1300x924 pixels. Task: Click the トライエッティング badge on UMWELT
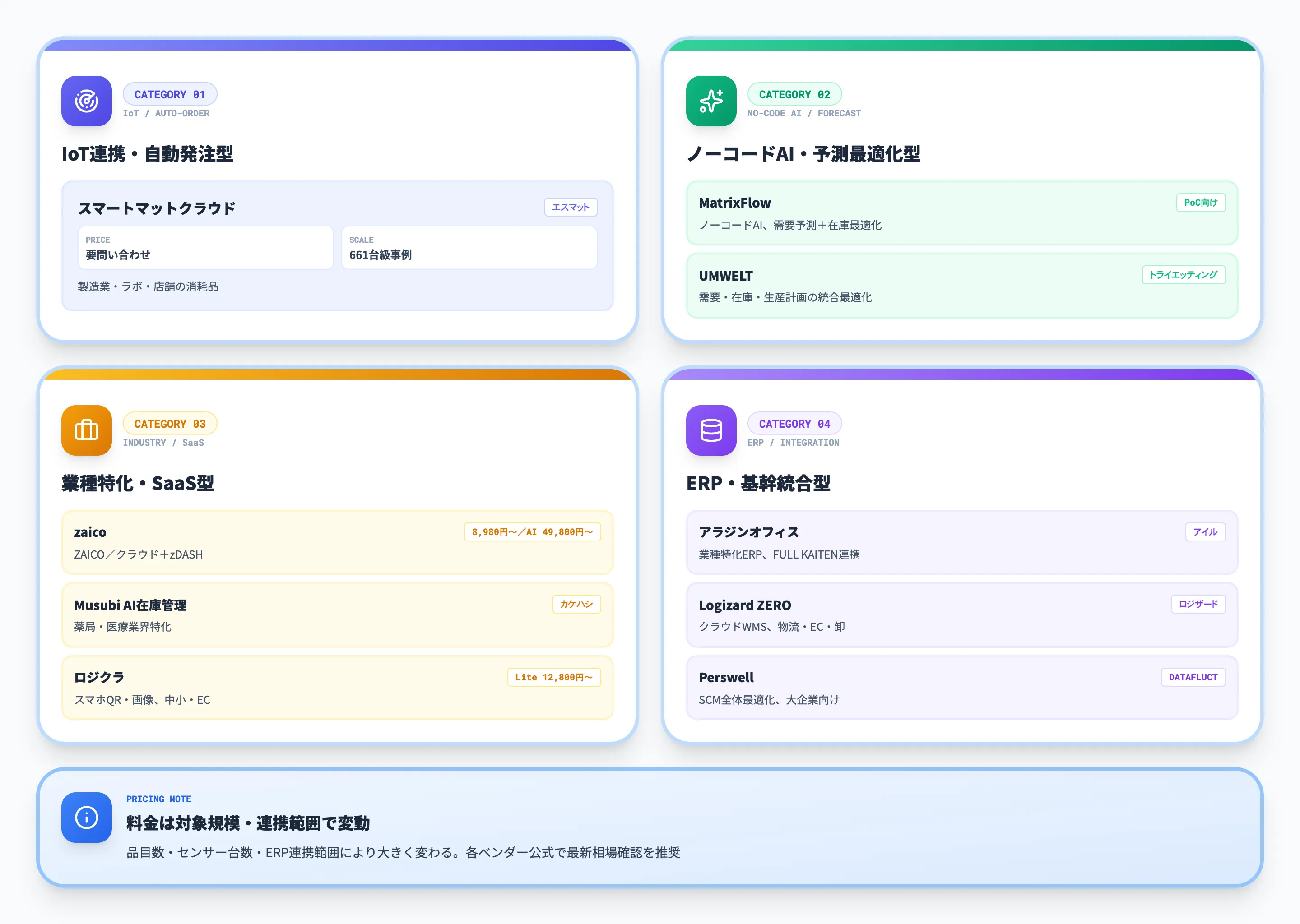click(1184, 274)
